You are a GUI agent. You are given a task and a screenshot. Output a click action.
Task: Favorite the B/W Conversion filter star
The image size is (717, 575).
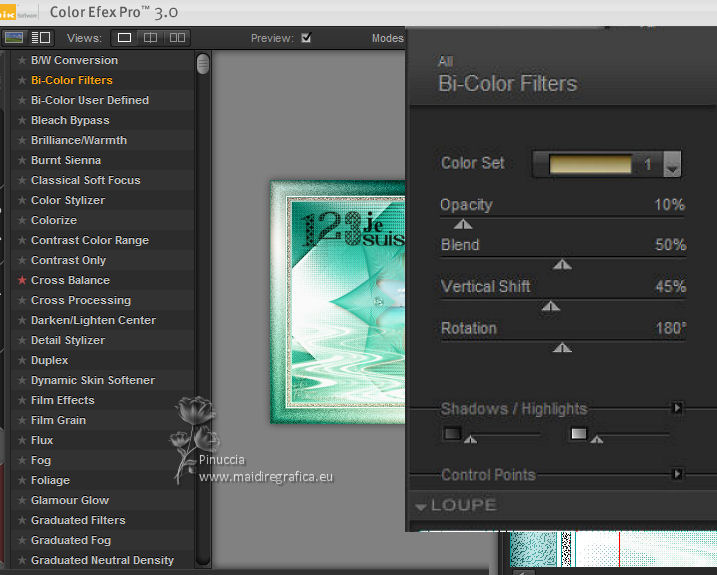click(21, 60)
